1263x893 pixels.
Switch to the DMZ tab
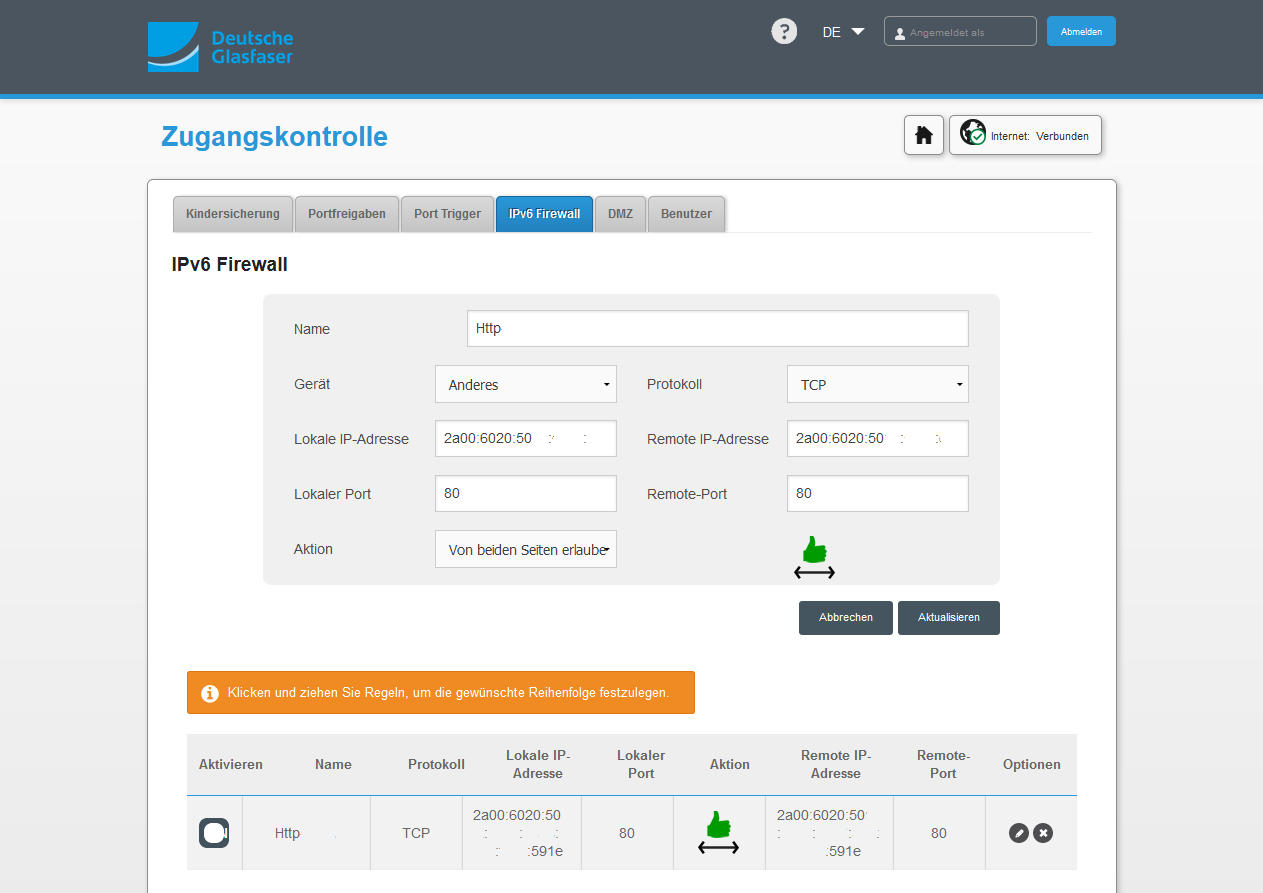[620, 214]
